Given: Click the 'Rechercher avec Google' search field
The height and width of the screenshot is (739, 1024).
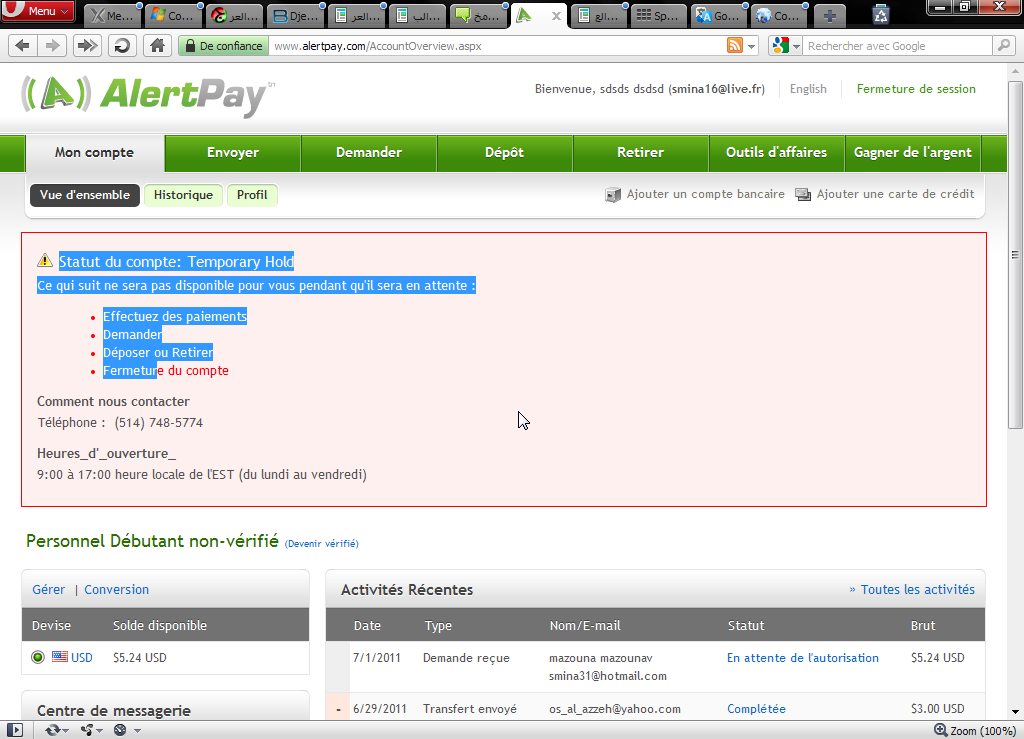Looking at the screenshot, I should tap(898, 46).
